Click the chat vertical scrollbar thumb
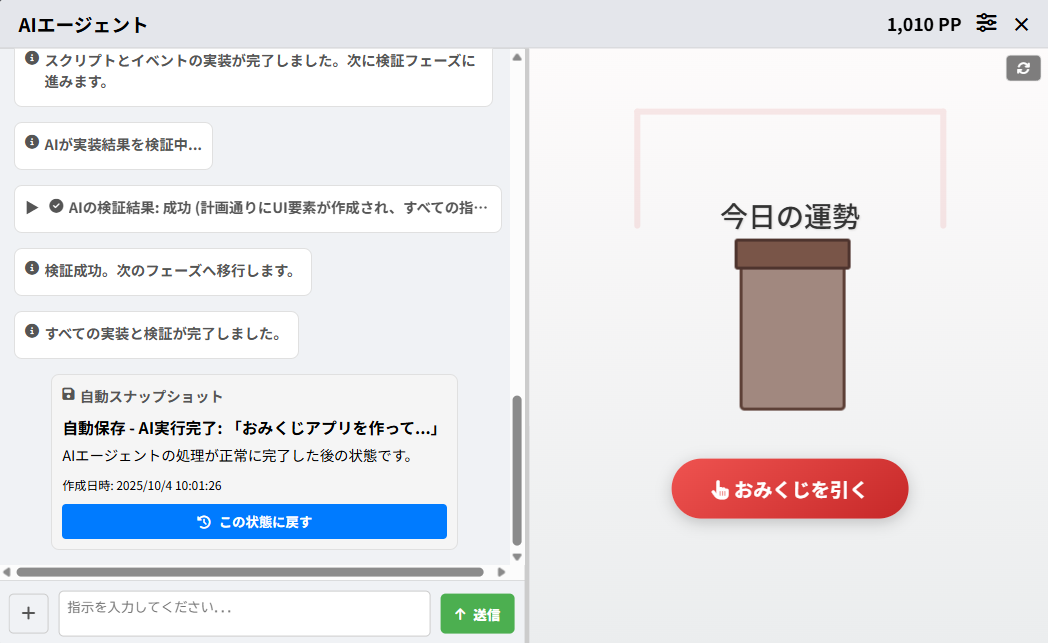 tap(517, 470)
